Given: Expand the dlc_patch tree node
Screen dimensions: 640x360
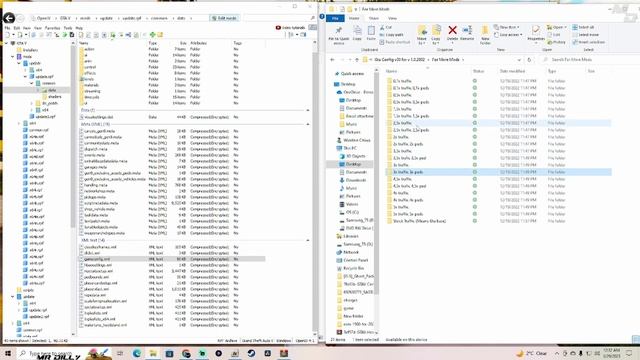Looking at the screenshot, I should pos(32,103).
